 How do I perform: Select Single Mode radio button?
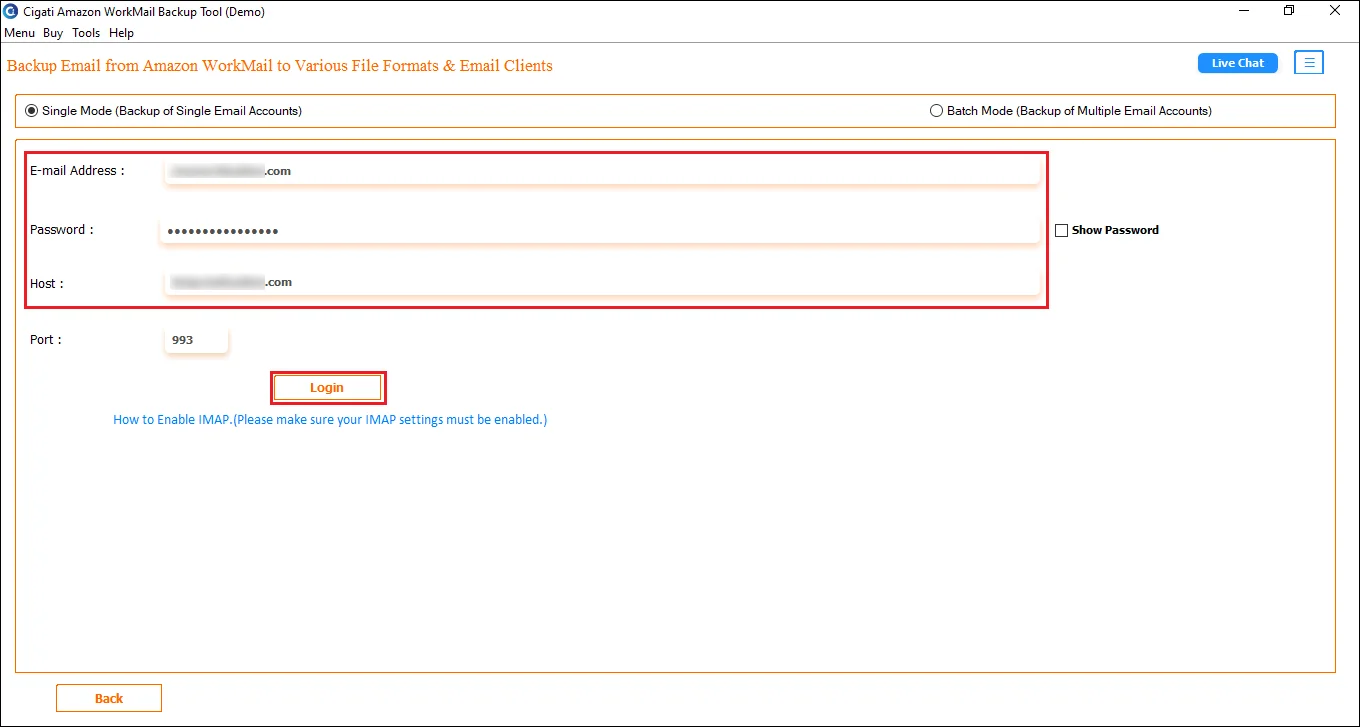pyautogui.click(x=31, y=111)
